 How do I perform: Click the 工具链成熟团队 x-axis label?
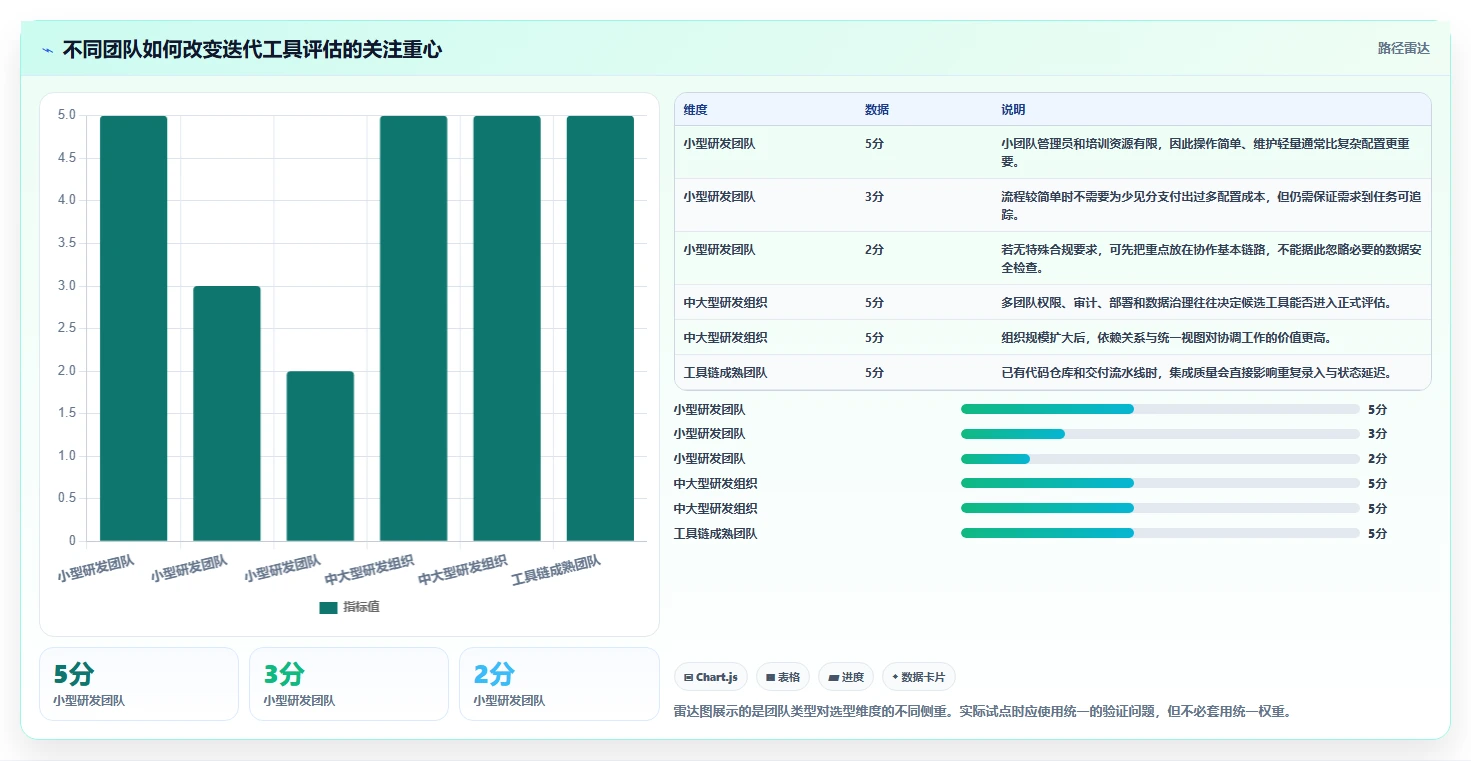click(556, 570)
